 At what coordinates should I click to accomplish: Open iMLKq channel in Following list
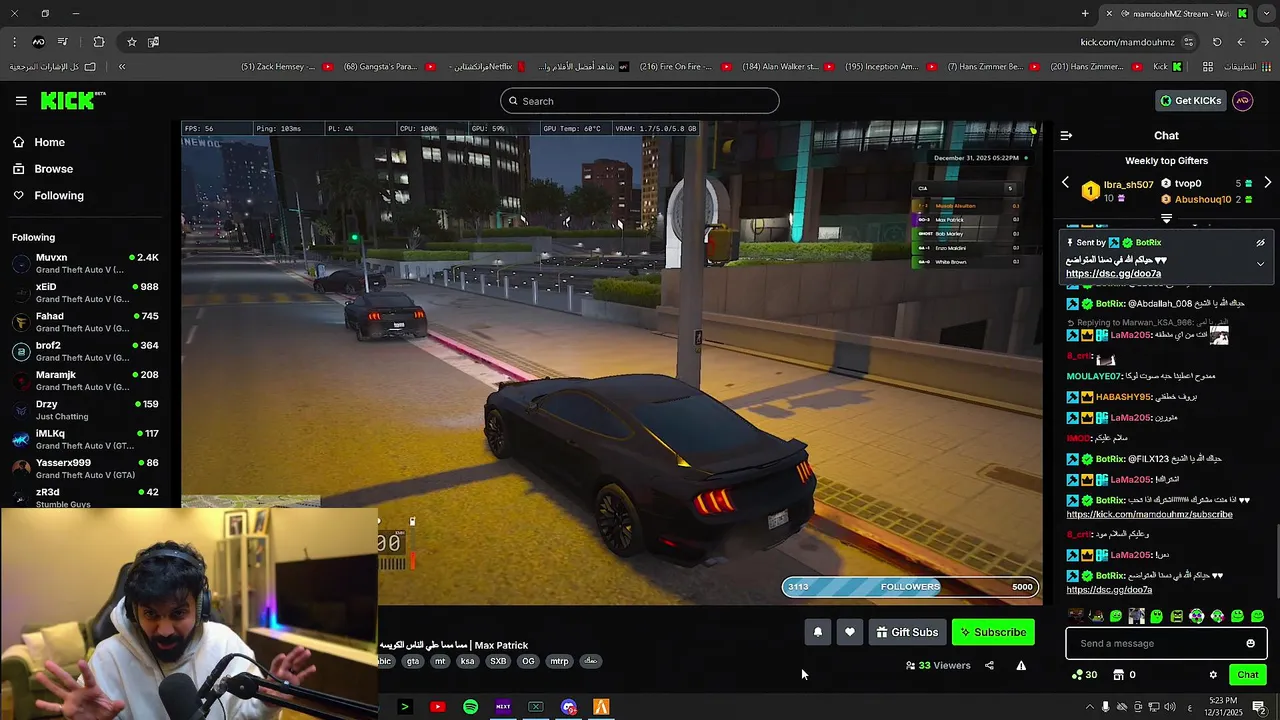coord(85,439)
